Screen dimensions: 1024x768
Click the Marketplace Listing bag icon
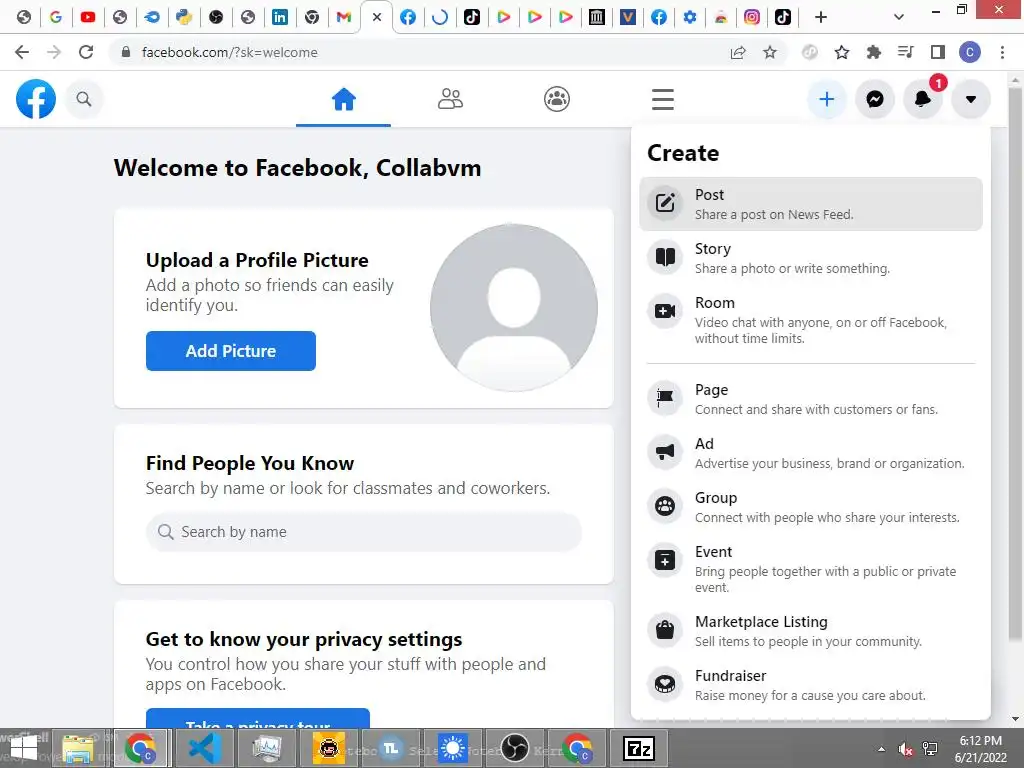pos(665,630)
